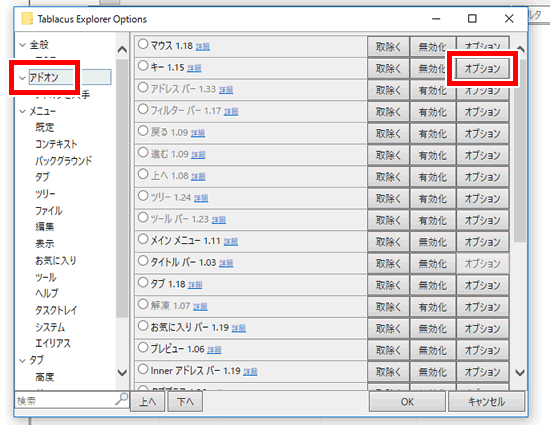Select タスクトレイ in the menu tree
Viewport: 550px width, 425px height.
[x=56, y=310]
